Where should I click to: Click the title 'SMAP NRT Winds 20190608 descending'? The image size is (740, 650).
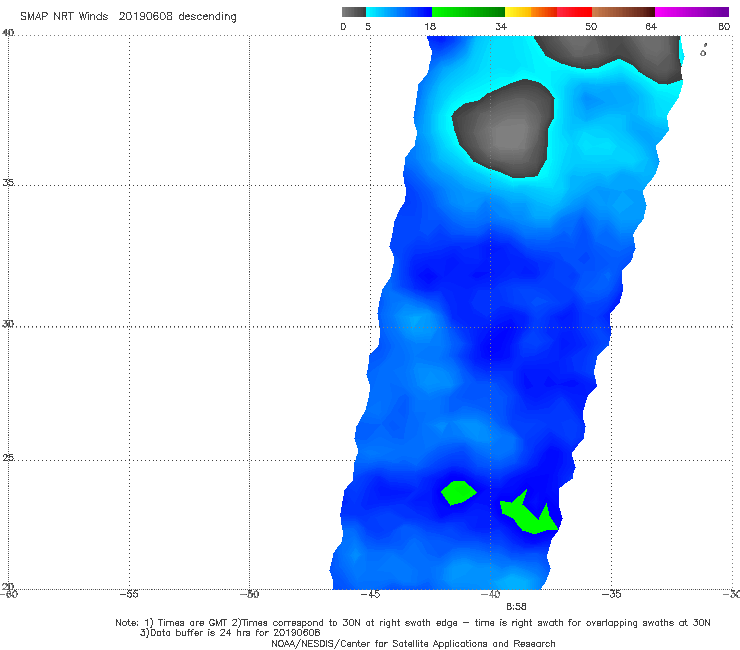pyautogui.click(x=128, y=17)
